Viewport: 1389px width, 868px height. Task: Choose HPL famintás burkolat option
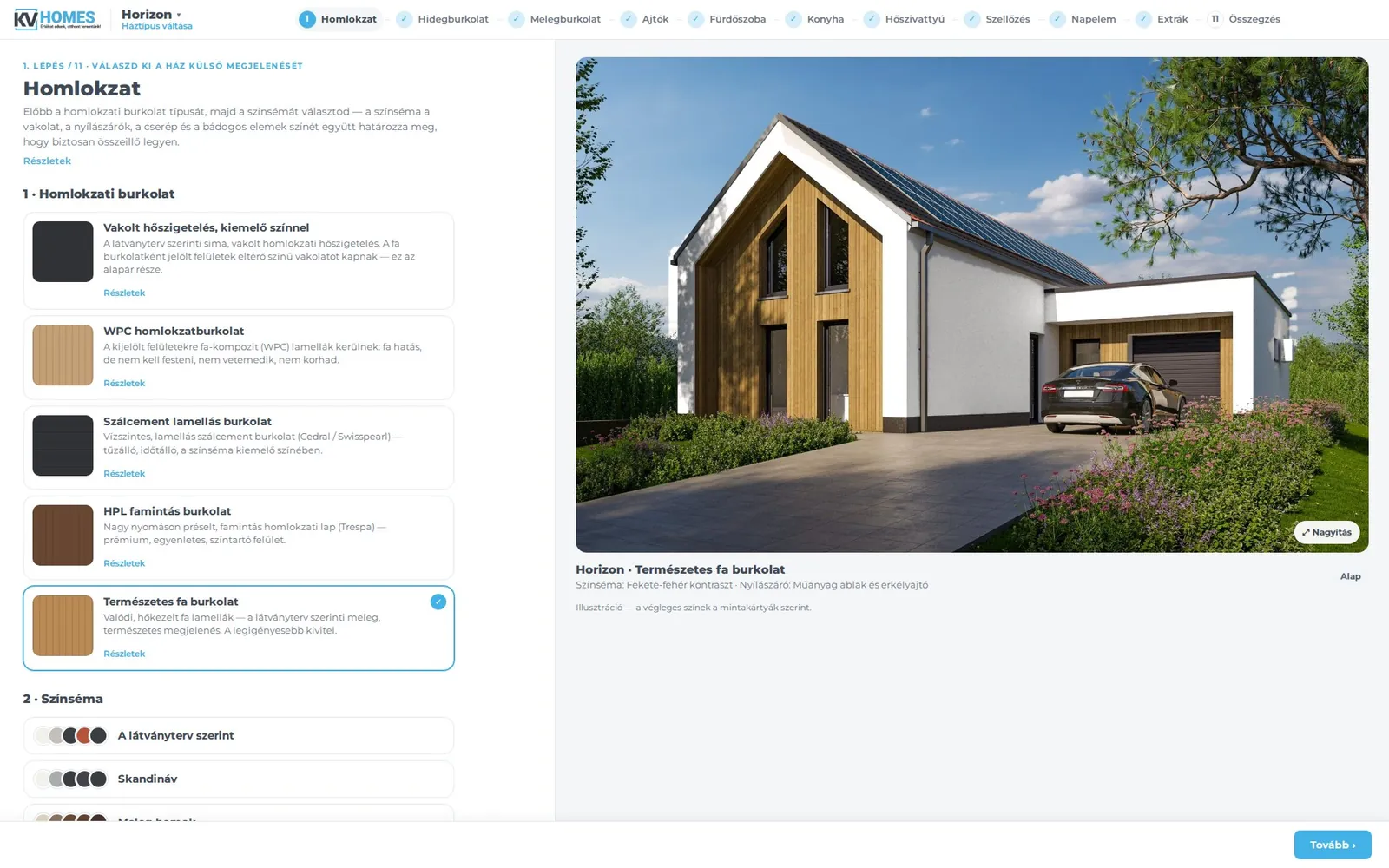(x=239, y=538)
